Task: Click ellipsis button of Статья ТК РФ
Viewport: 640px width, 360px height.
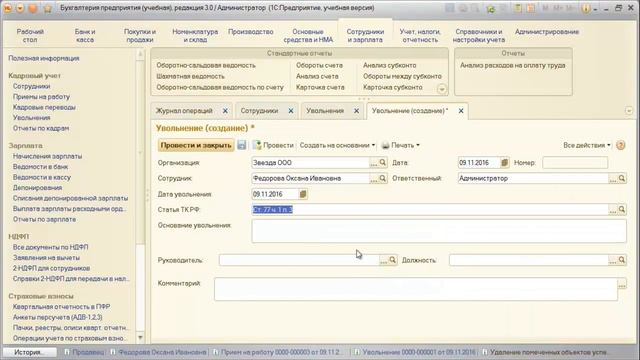Action: 613,209
